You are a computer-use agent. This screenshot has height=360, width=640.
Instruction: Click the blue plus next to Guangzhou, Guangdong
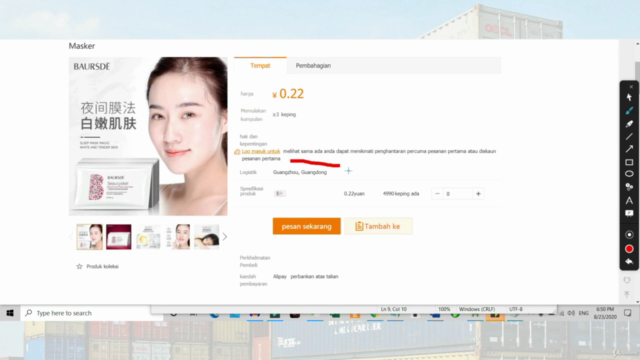pos(348,171)
